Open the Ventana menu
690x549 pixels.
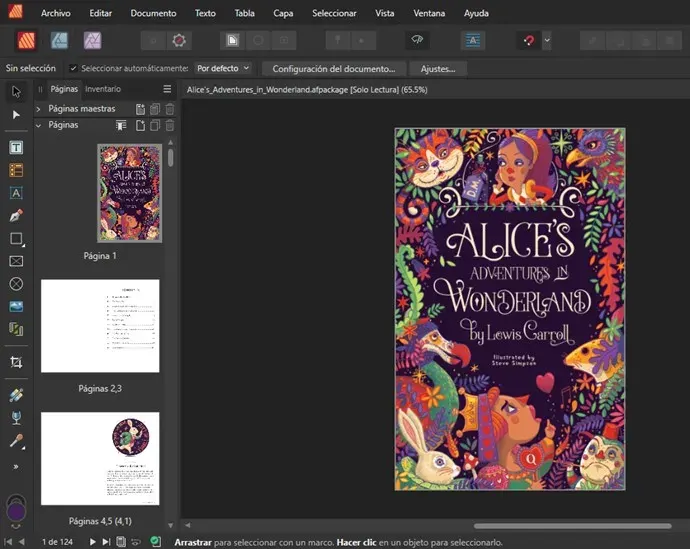(429, 13)
